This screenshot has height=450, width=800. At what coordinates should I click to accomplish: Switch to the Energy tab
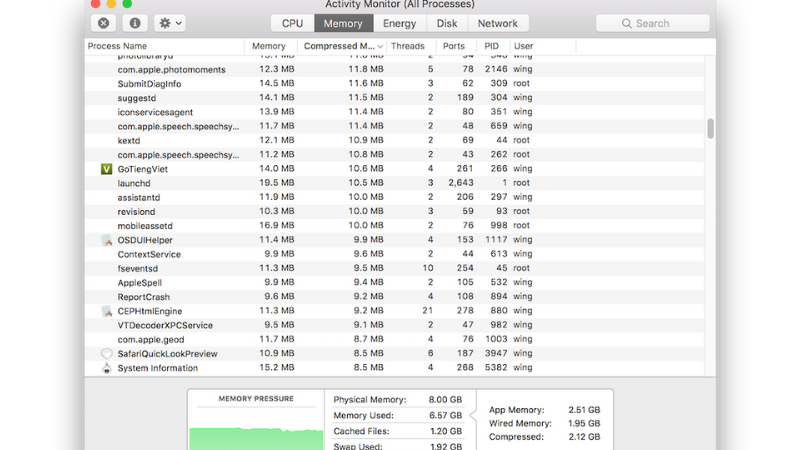(x=399, y=23)
